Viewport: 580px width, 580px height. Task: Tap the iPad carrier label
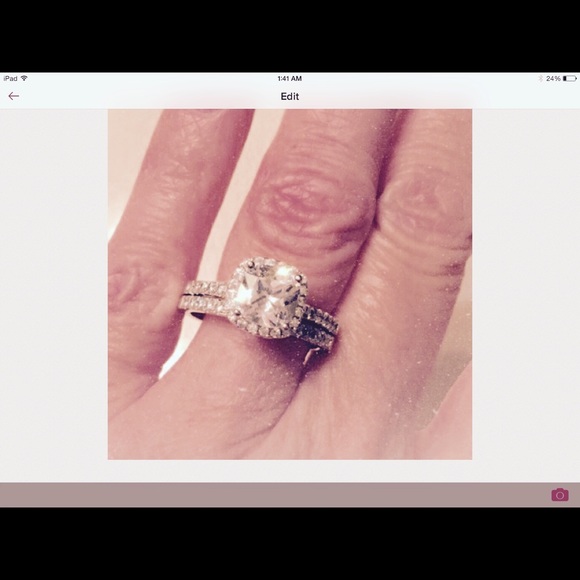click(10, 78)
